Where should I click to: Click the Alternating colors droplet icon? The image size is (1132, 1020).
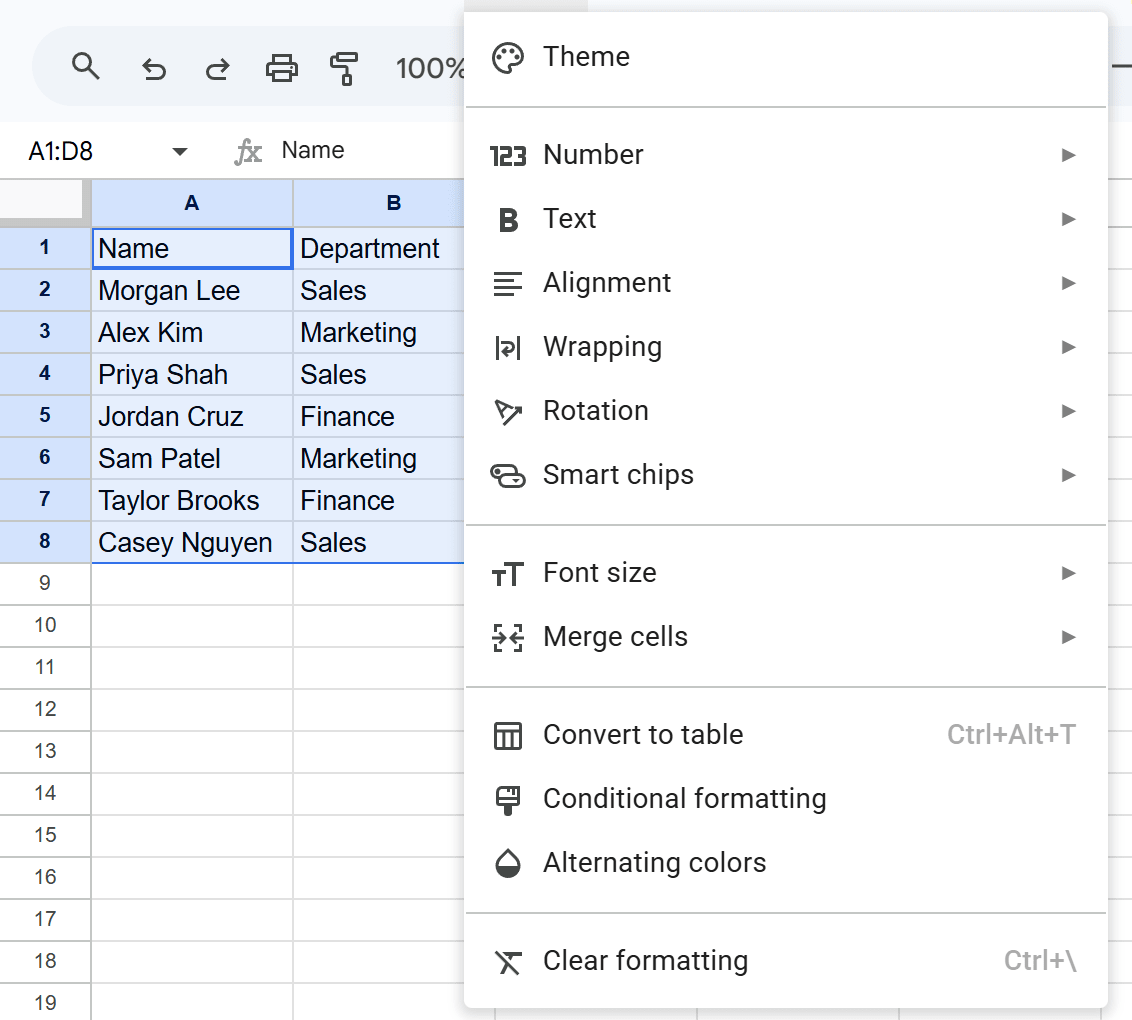tap(508, 863)
